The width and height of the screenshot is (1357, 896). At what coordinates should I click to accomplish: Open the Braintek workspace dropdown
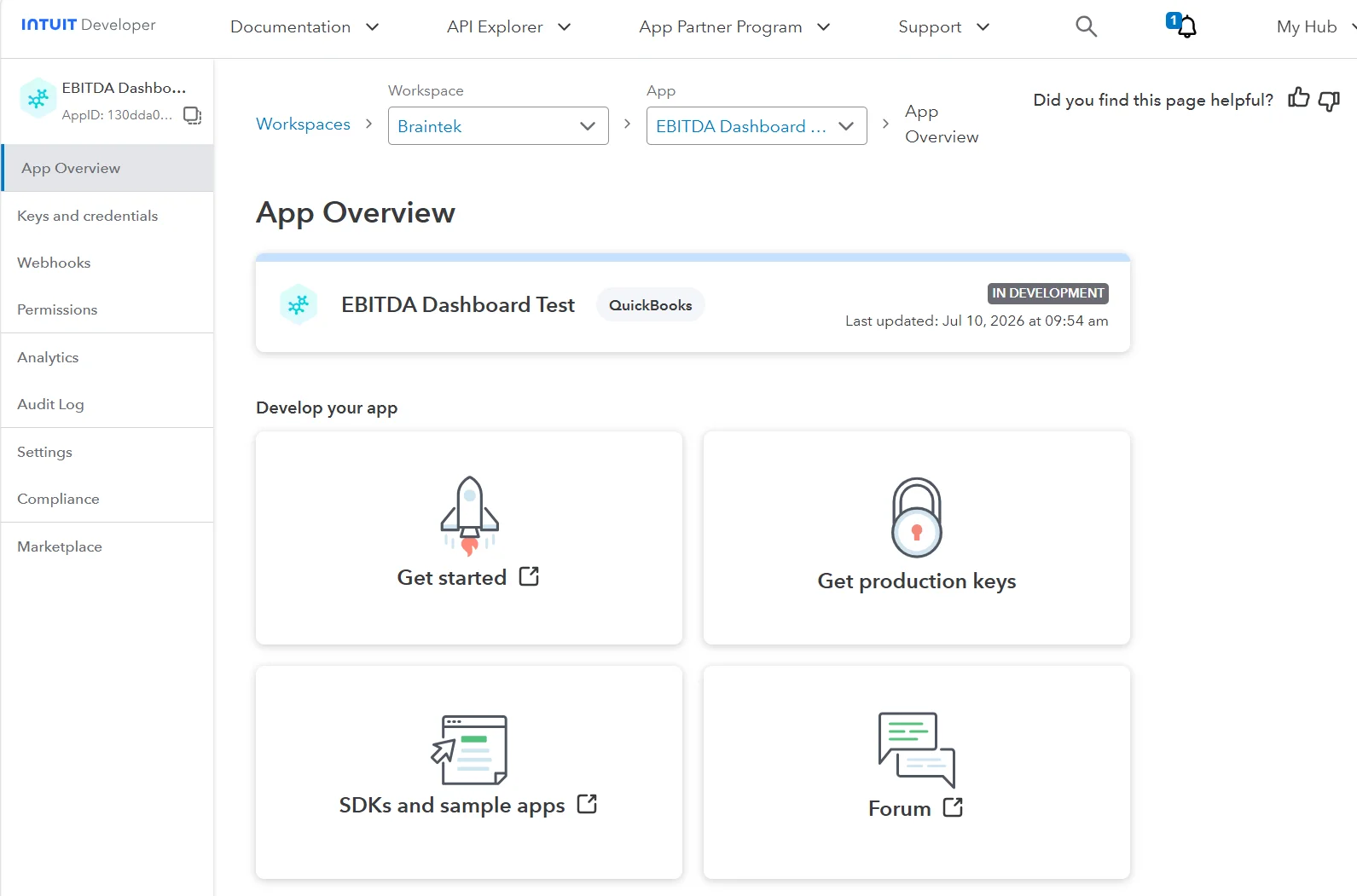(498, 126)
